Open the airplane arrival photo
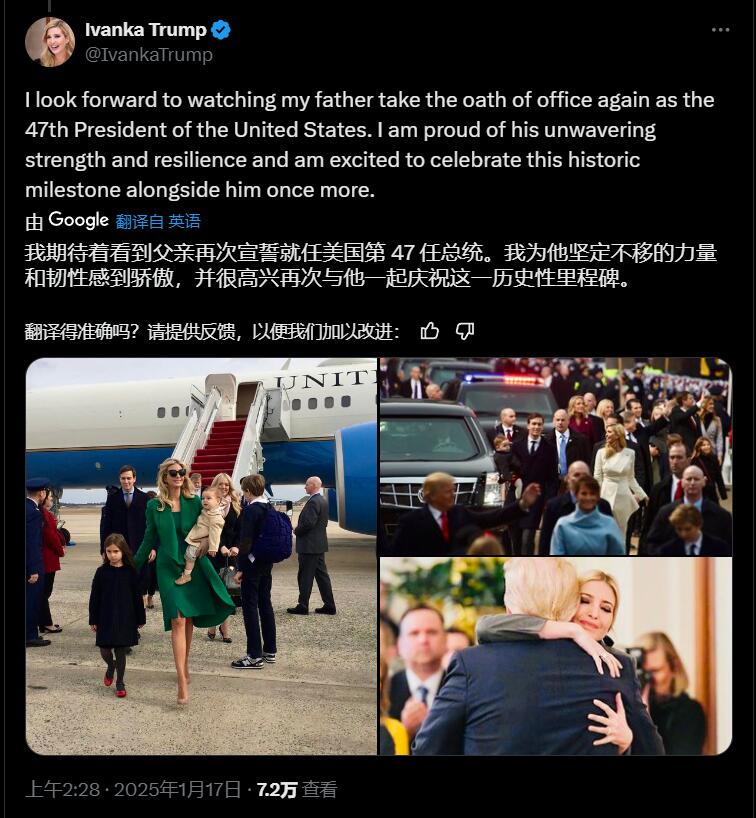This screenshot has width=756, height=818. coord(201,556)
